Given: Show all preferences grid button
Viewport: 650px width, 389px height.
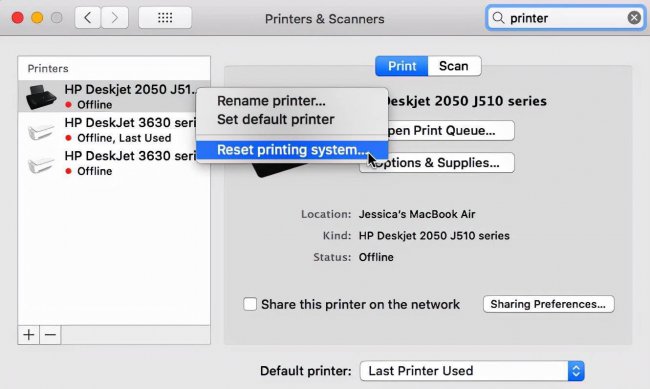Looking at the screenshot, I should 165,18.
